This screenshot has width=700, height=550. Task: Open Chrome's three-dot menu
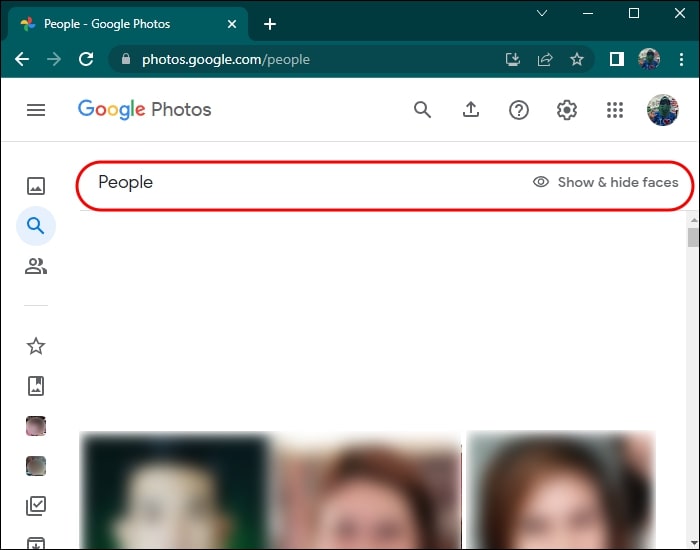click(681, 59)
